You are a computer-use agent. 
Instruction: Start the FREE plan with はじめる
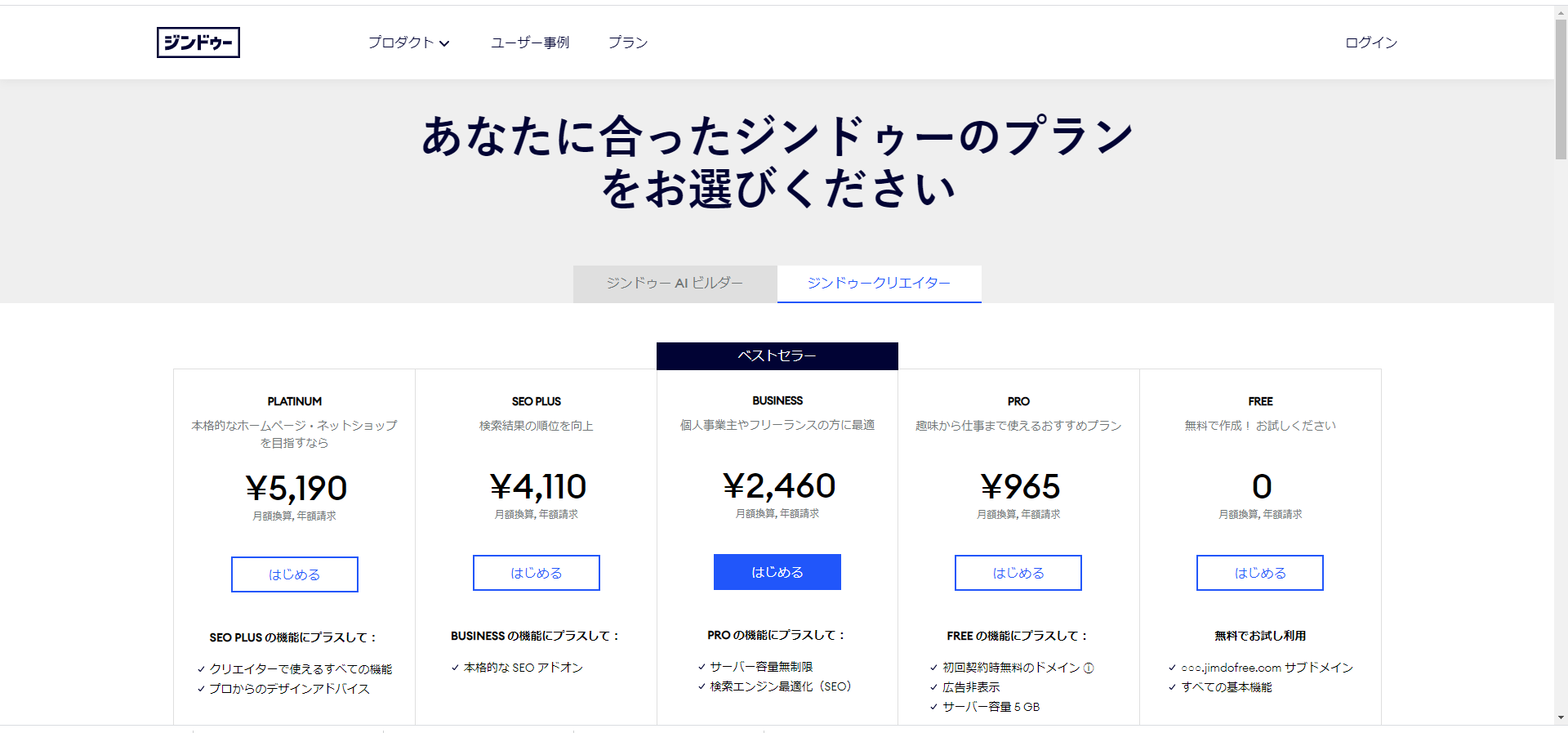coord(1259,573)
